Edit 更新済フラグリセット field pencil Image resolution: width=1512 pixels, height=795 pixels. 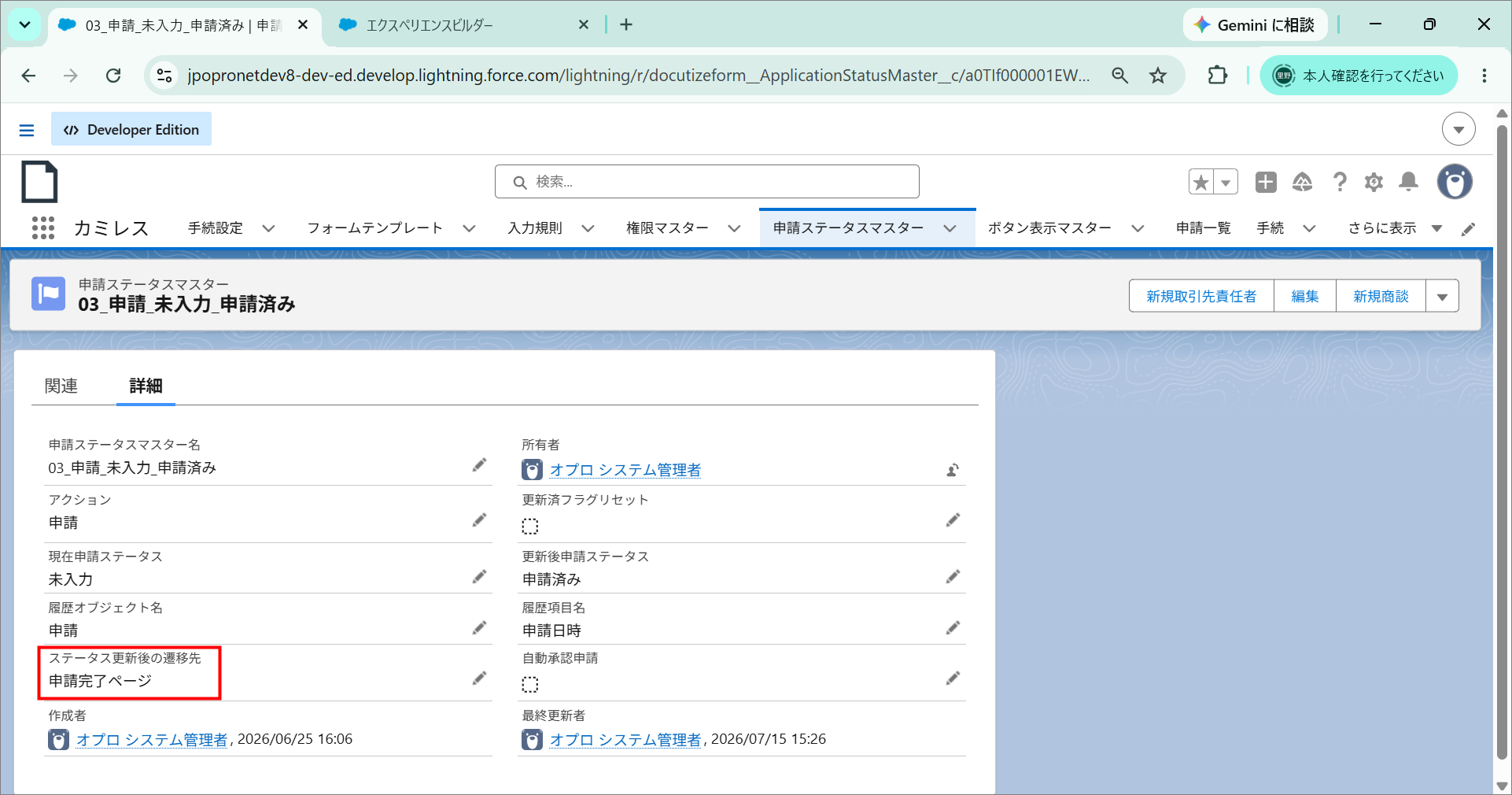(953, 520)
